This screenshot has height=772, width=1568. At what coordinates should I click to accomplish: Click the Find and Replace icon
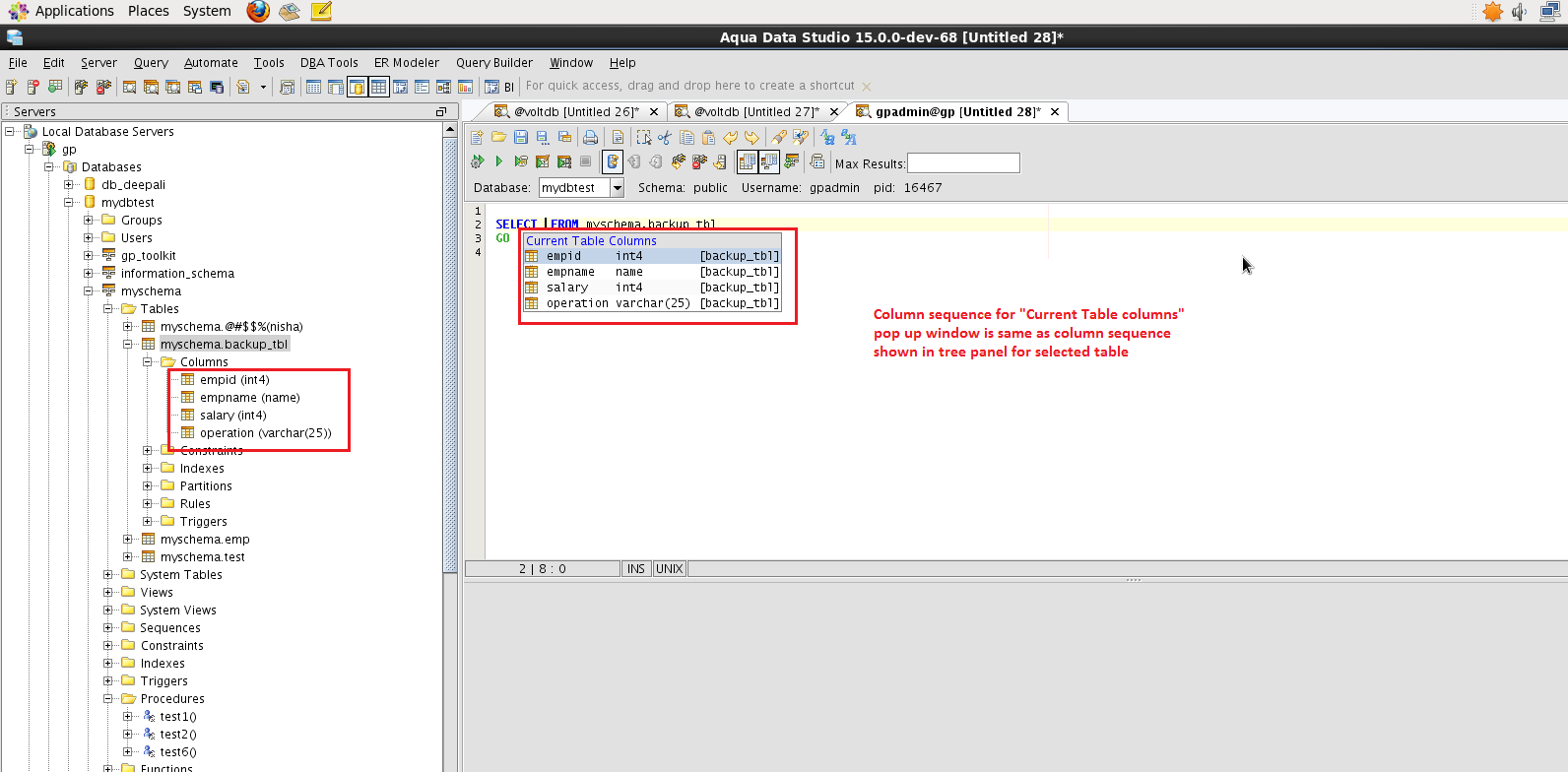(801, 138)
